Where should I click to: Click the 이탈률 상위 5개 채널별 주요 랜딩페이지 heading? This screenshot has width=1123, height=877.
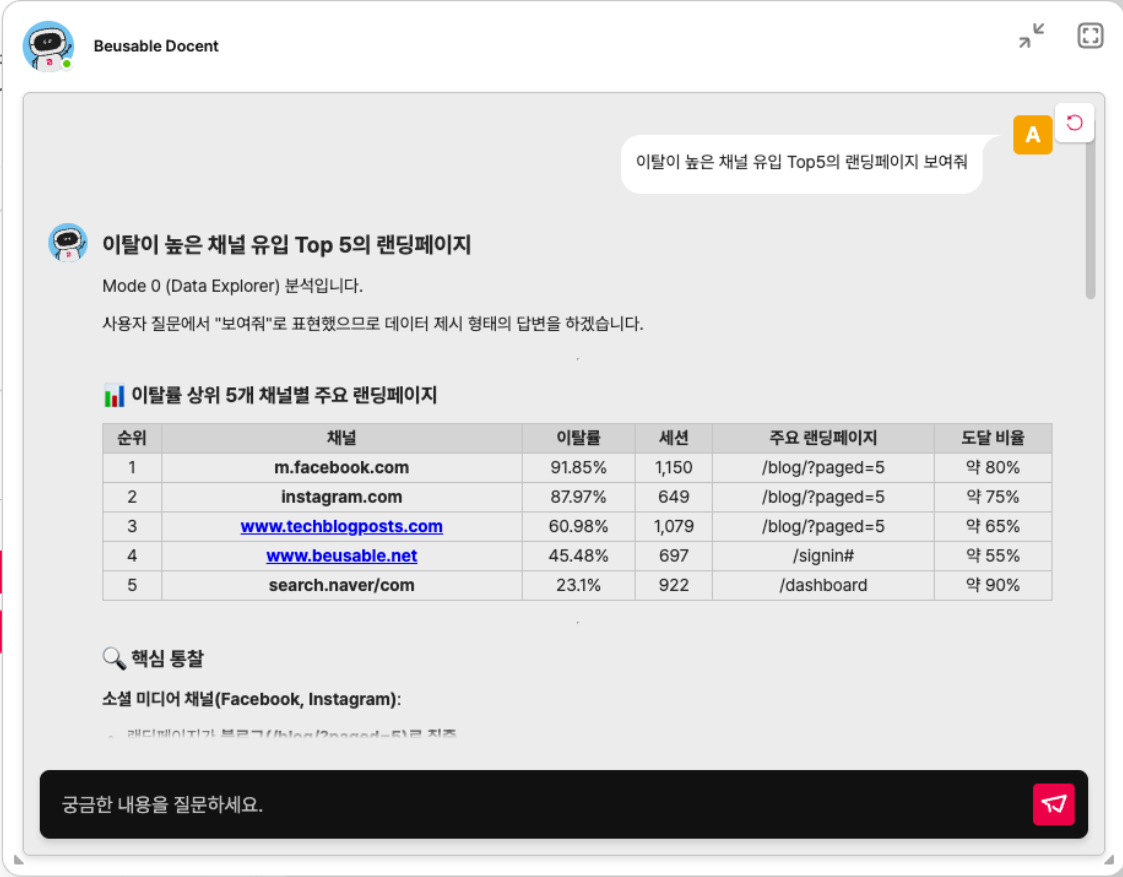click(284, 395)
